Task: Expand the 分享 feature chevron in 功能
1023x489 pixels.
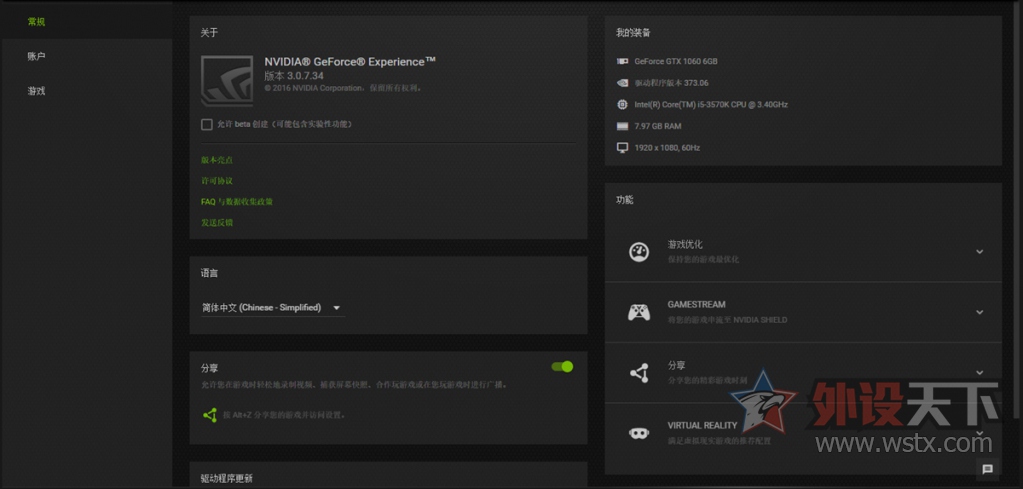Action: click(979, 372)
